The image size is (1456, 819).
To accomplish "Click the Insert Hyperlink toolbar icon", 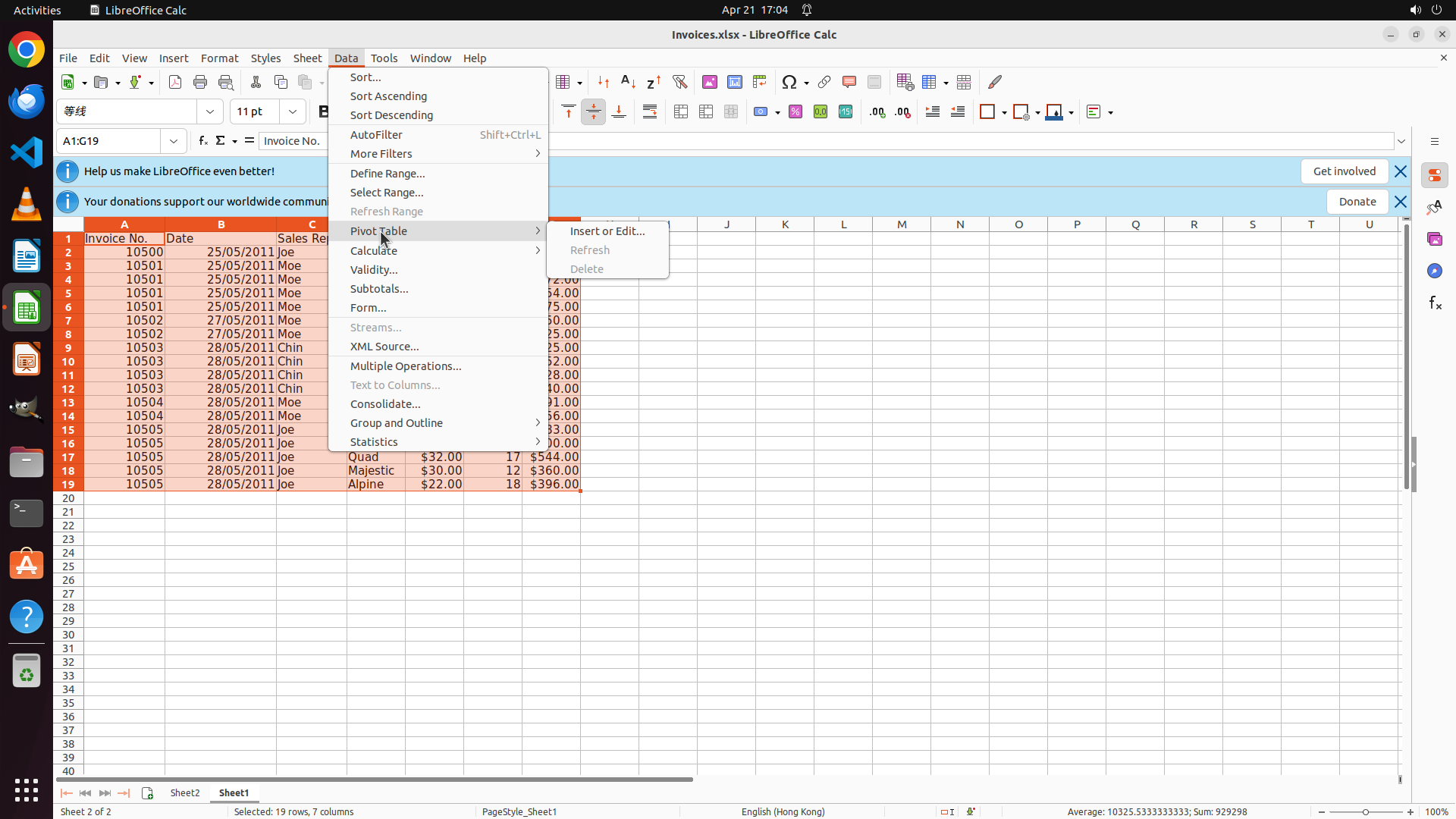I will (824, 82).
